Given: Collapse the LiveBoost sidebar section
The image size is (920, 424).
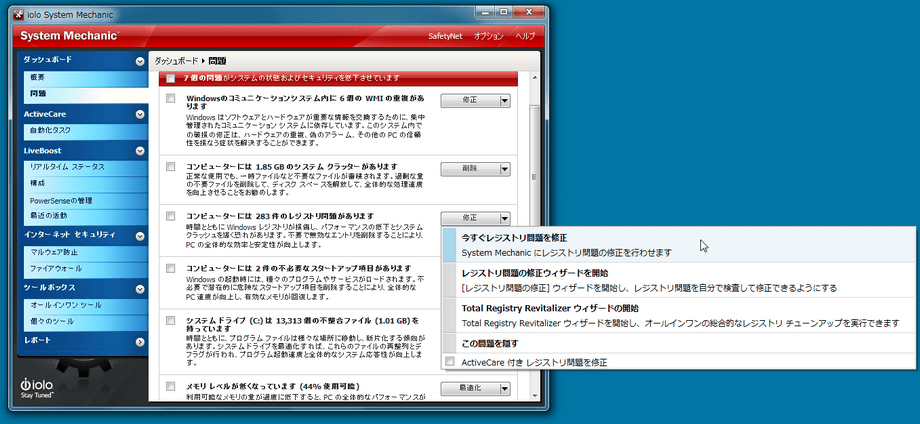Looking at the screenshot, I should (x=140, y=151).
